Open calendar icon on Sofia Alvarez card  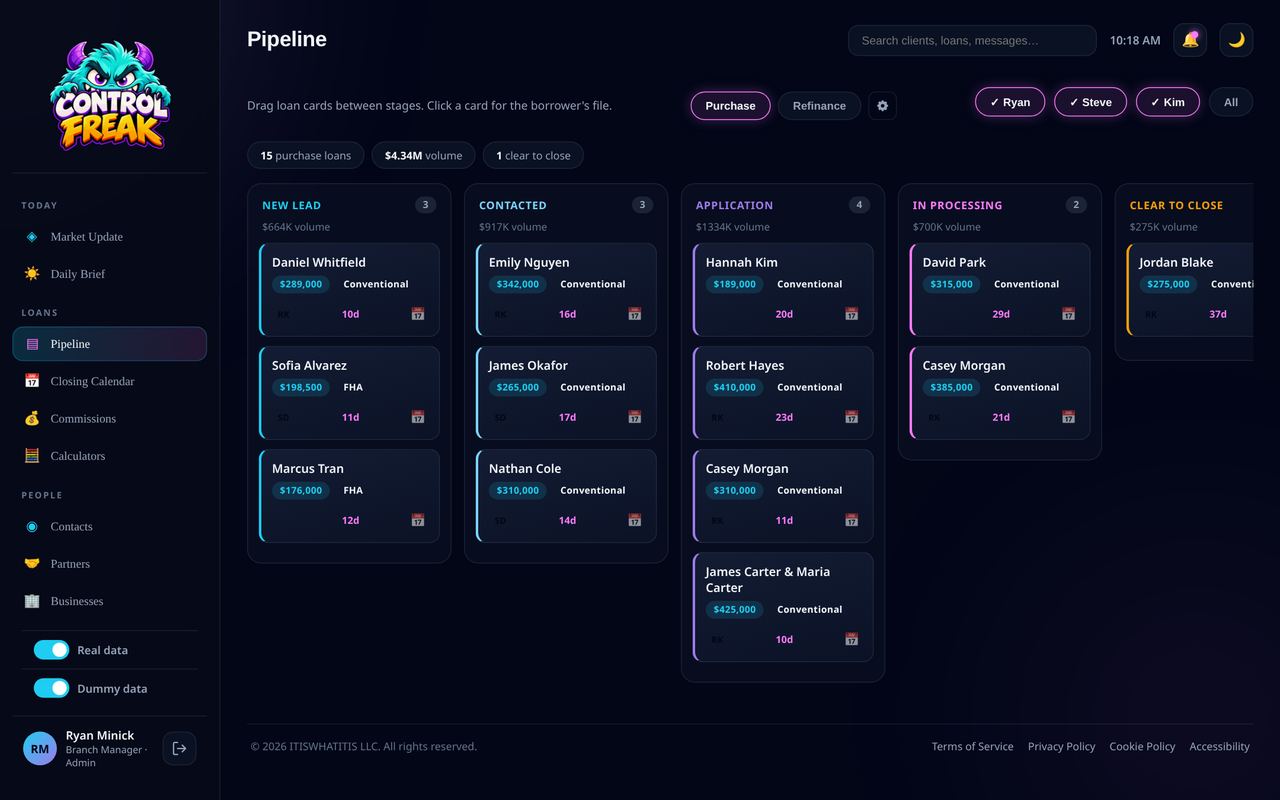418,417
